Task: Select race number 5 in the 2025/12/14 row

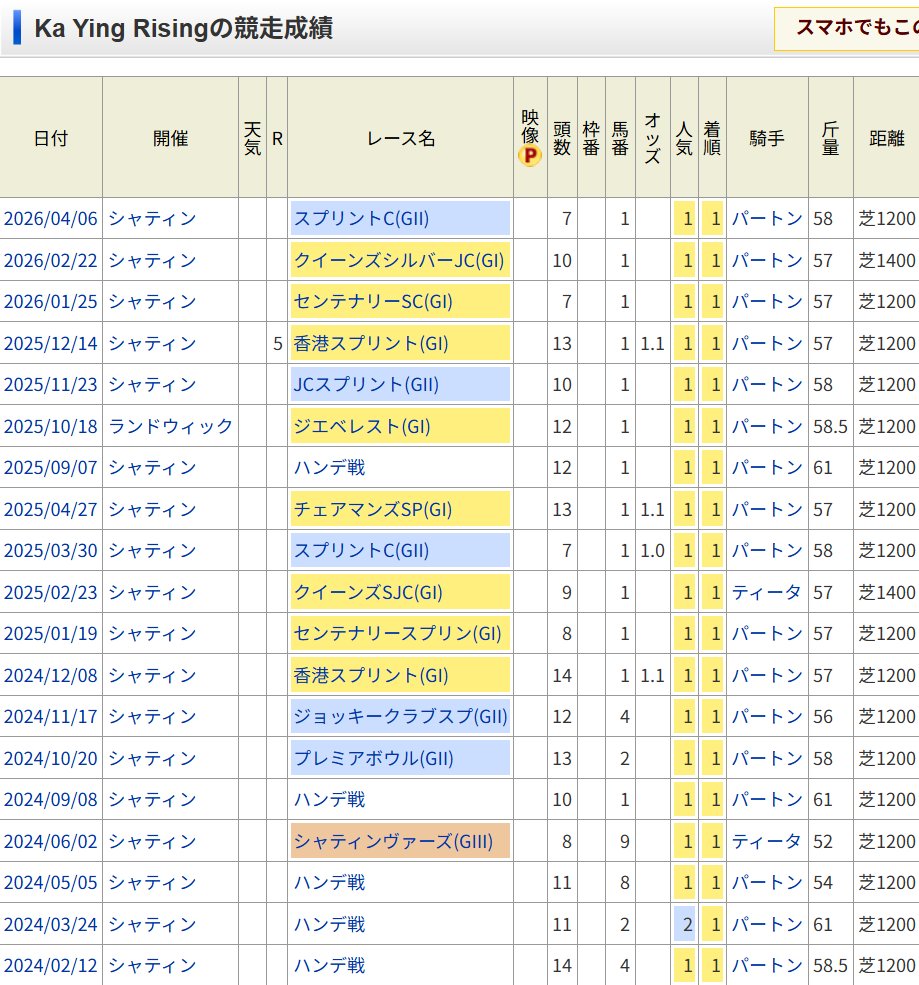Action: (278, 344)
